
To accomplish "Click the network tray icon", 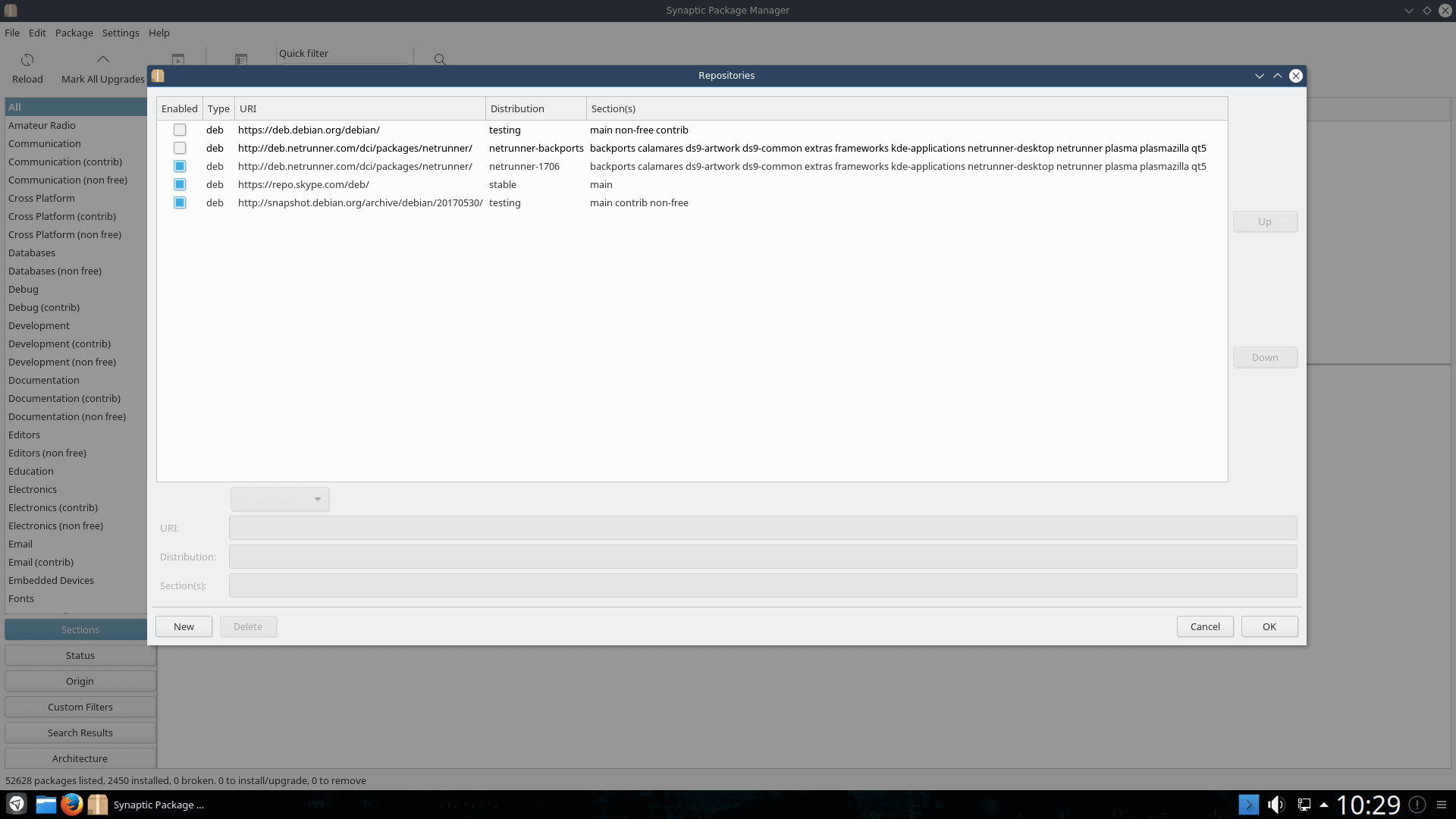I will (x=1304, y=805).
